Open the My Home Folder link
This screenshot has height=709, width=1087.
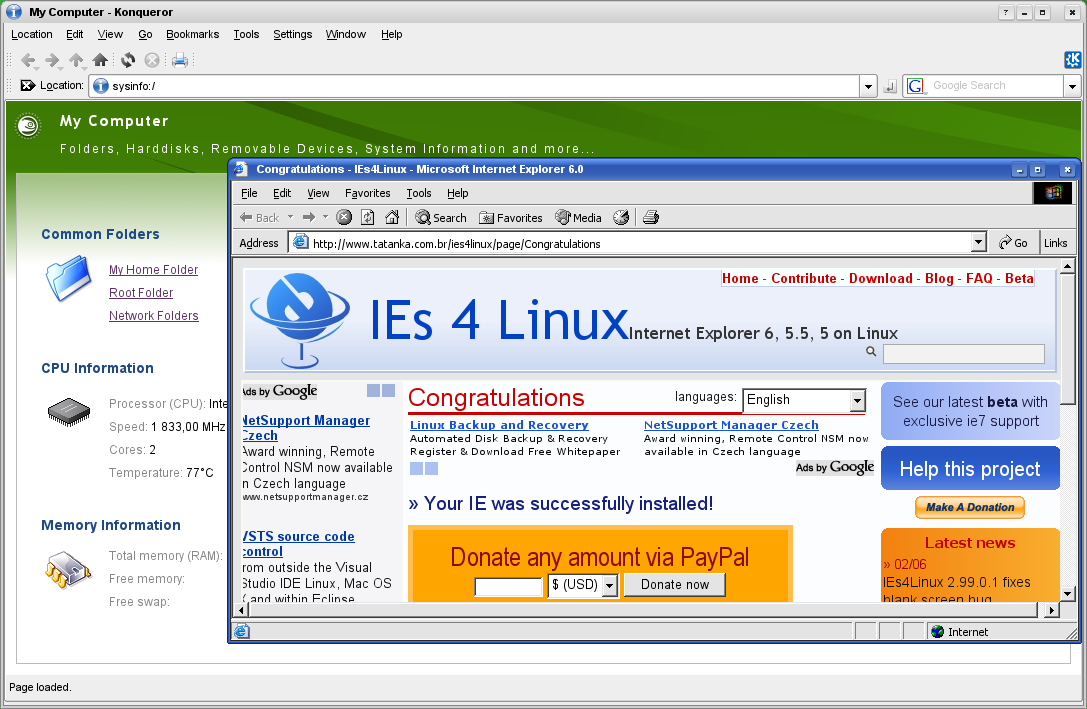click(153, 270)
